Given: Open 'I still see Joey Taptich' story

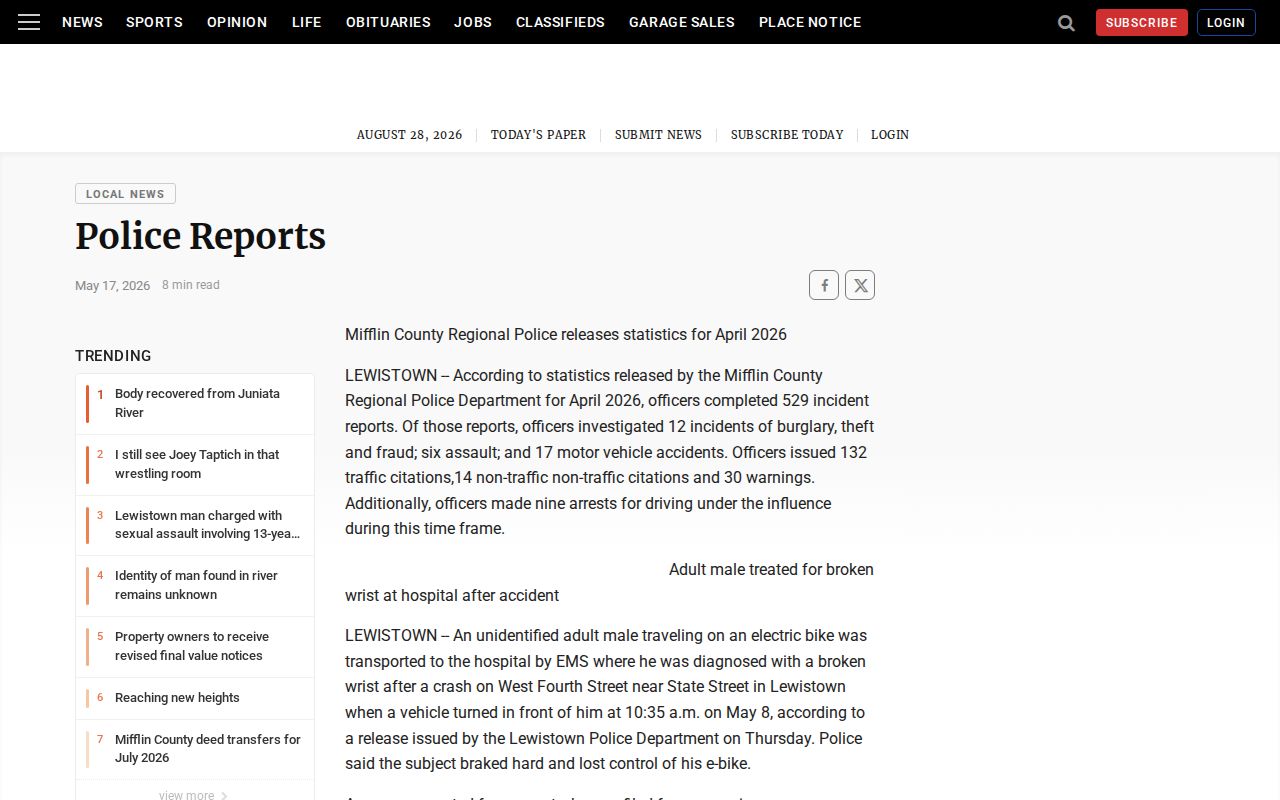Looking at the screenshot, I should [197, 464].
